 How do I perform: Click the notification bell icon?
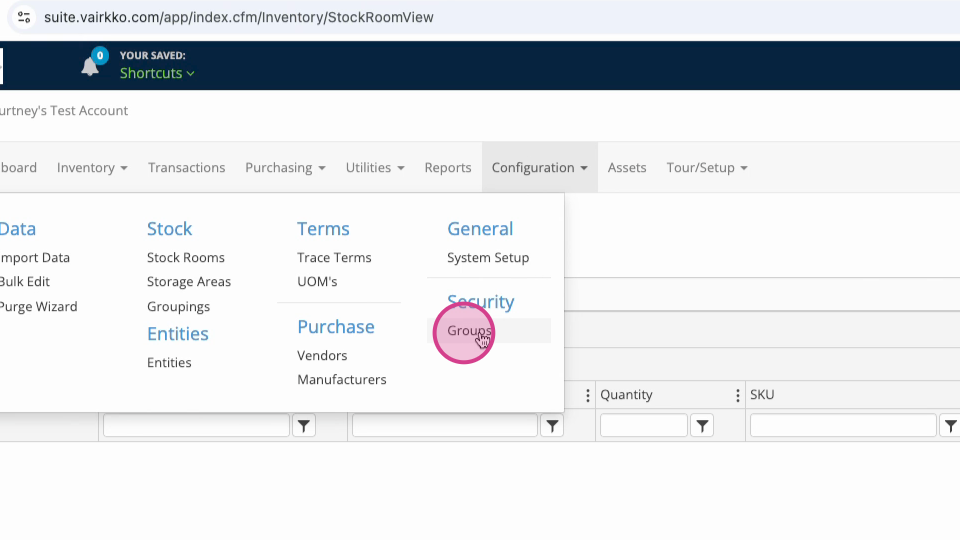tap(90, 66)
